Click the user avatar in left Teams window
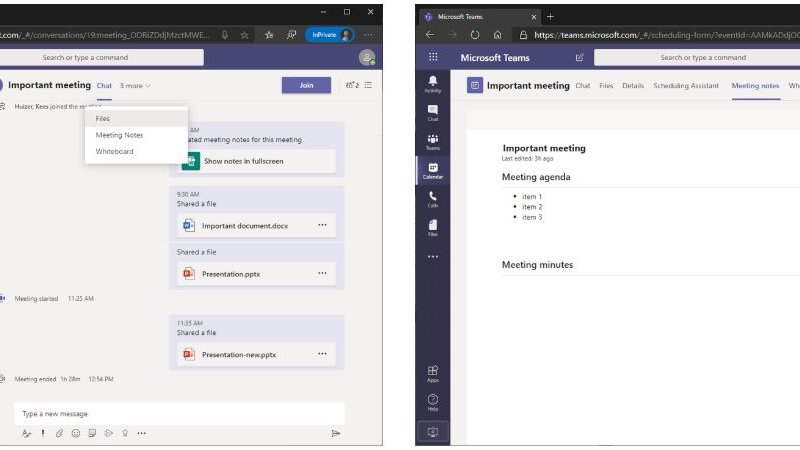The width and height of the screenshot is (800, 450). click(366, 57)
